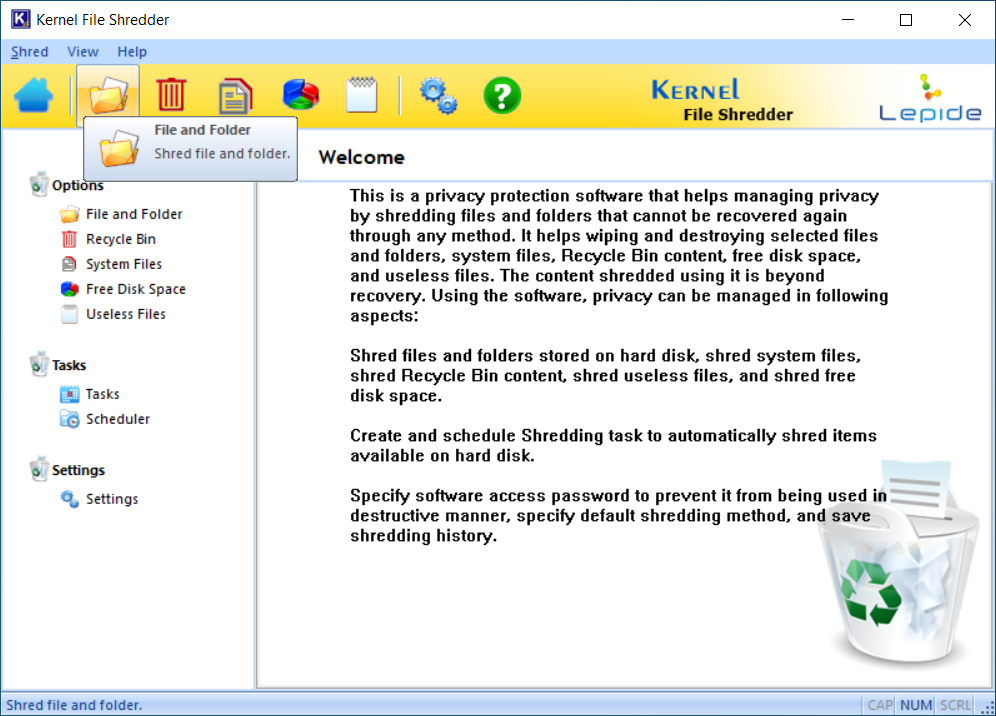Open Settings gears icon in toolbar
This screenshot has width=996, height=716.
(438, 95)
